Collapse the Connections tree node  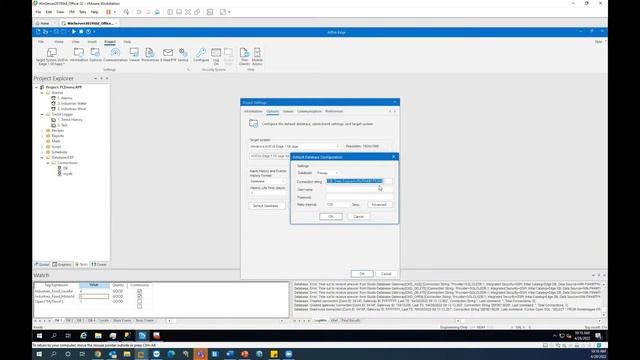(48, 163)
